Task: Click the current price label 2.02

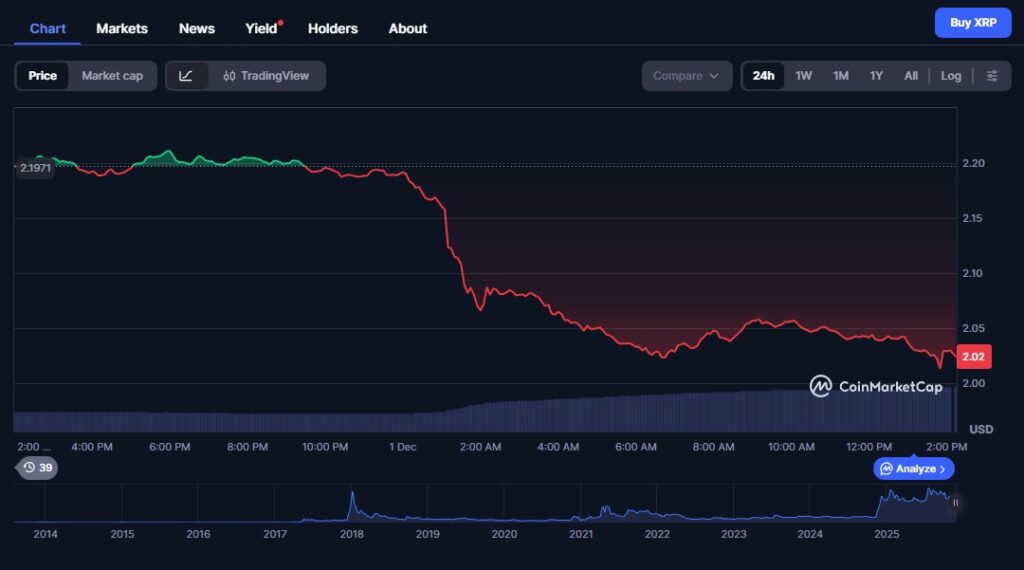Action: point(974,356)
